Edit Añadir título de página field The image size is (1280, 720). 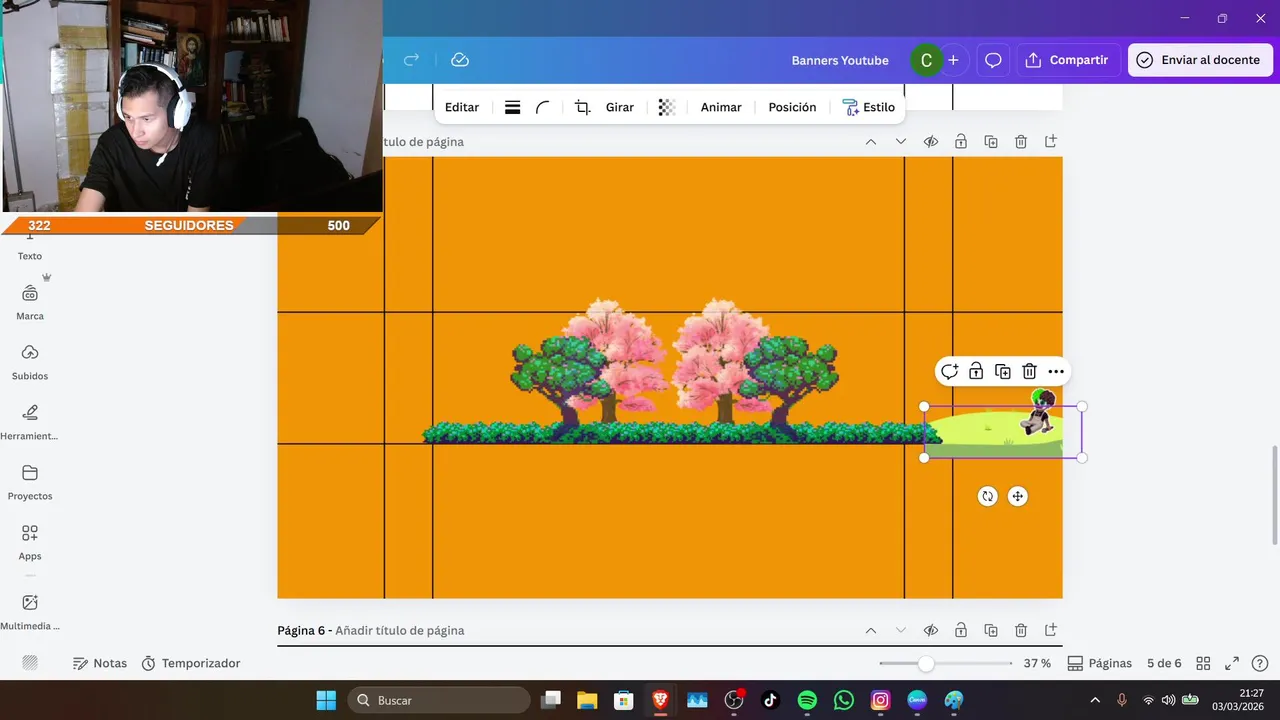[x=400, y=631]
